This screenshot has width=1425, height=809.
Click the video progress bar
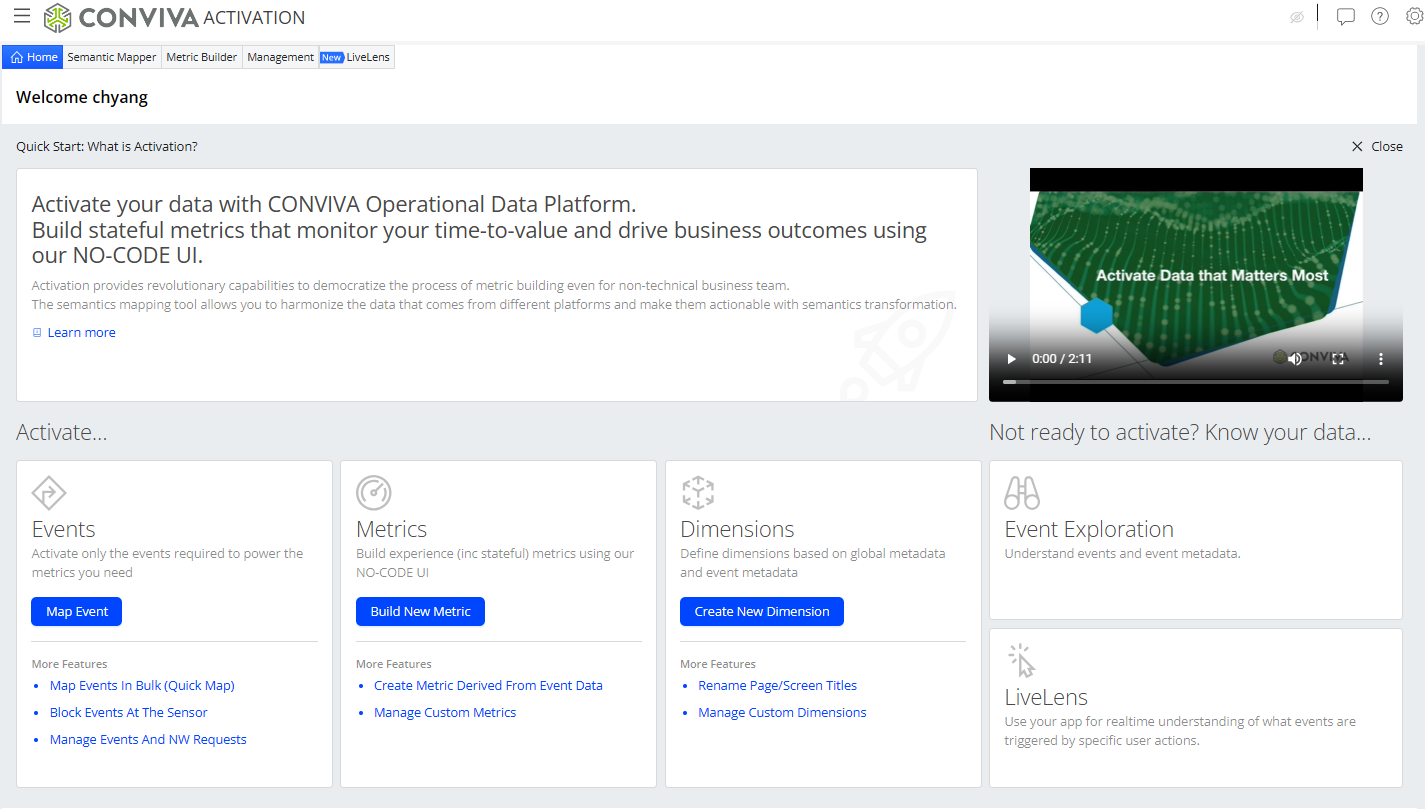coord(1196,382)
